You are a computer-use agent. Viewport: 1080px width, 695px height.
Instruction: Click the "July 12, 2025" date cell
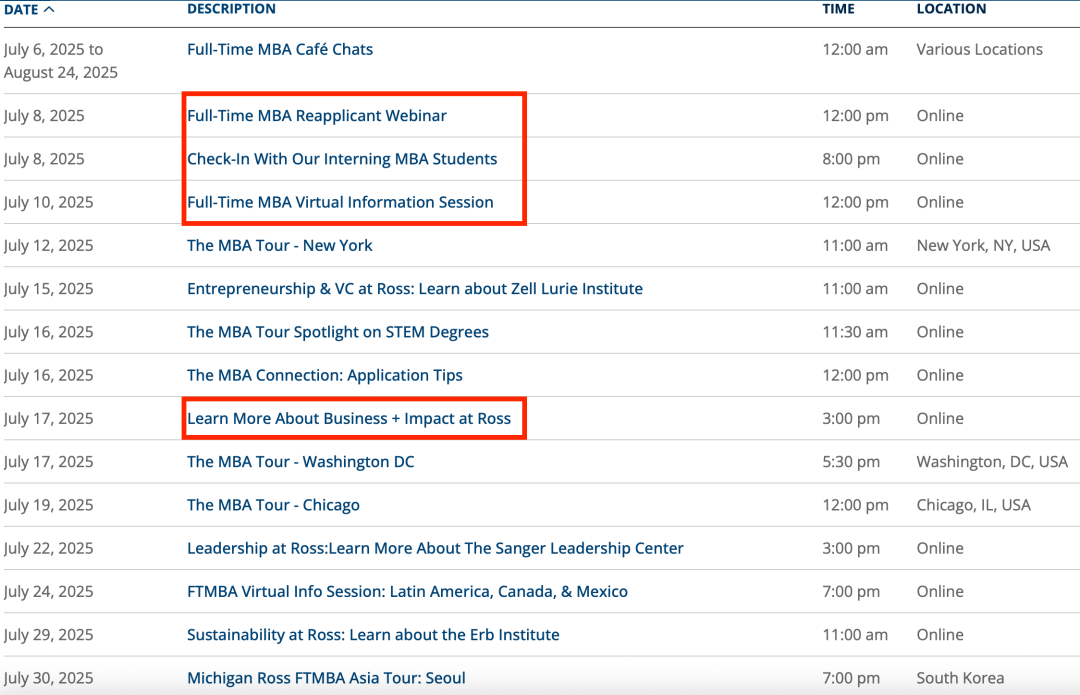(x=48, y=246)
